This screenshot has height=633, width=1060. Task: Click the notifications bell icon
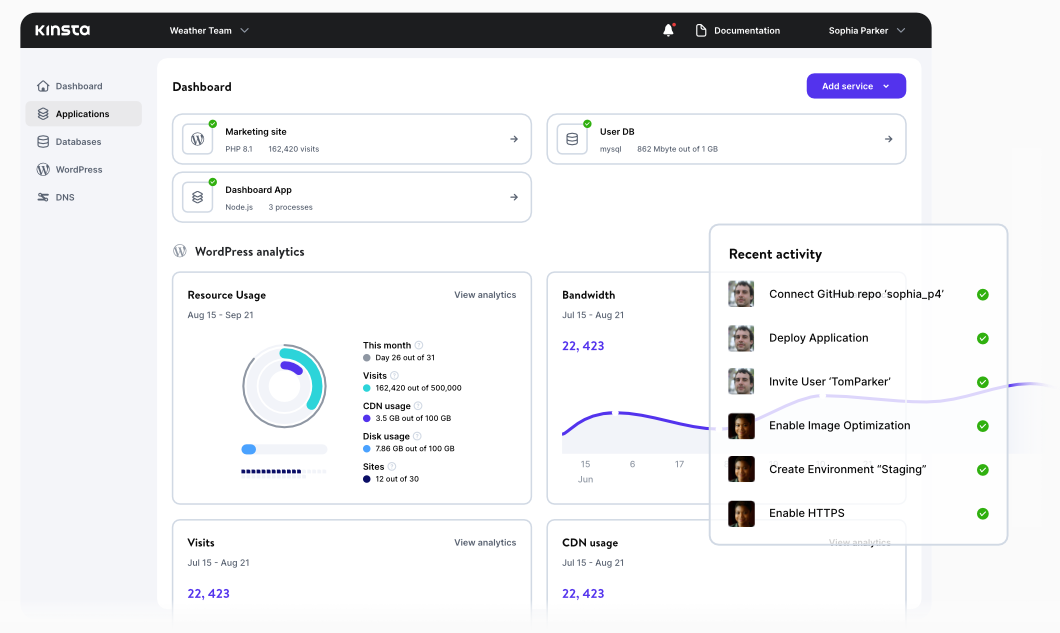tap(668, 30)
